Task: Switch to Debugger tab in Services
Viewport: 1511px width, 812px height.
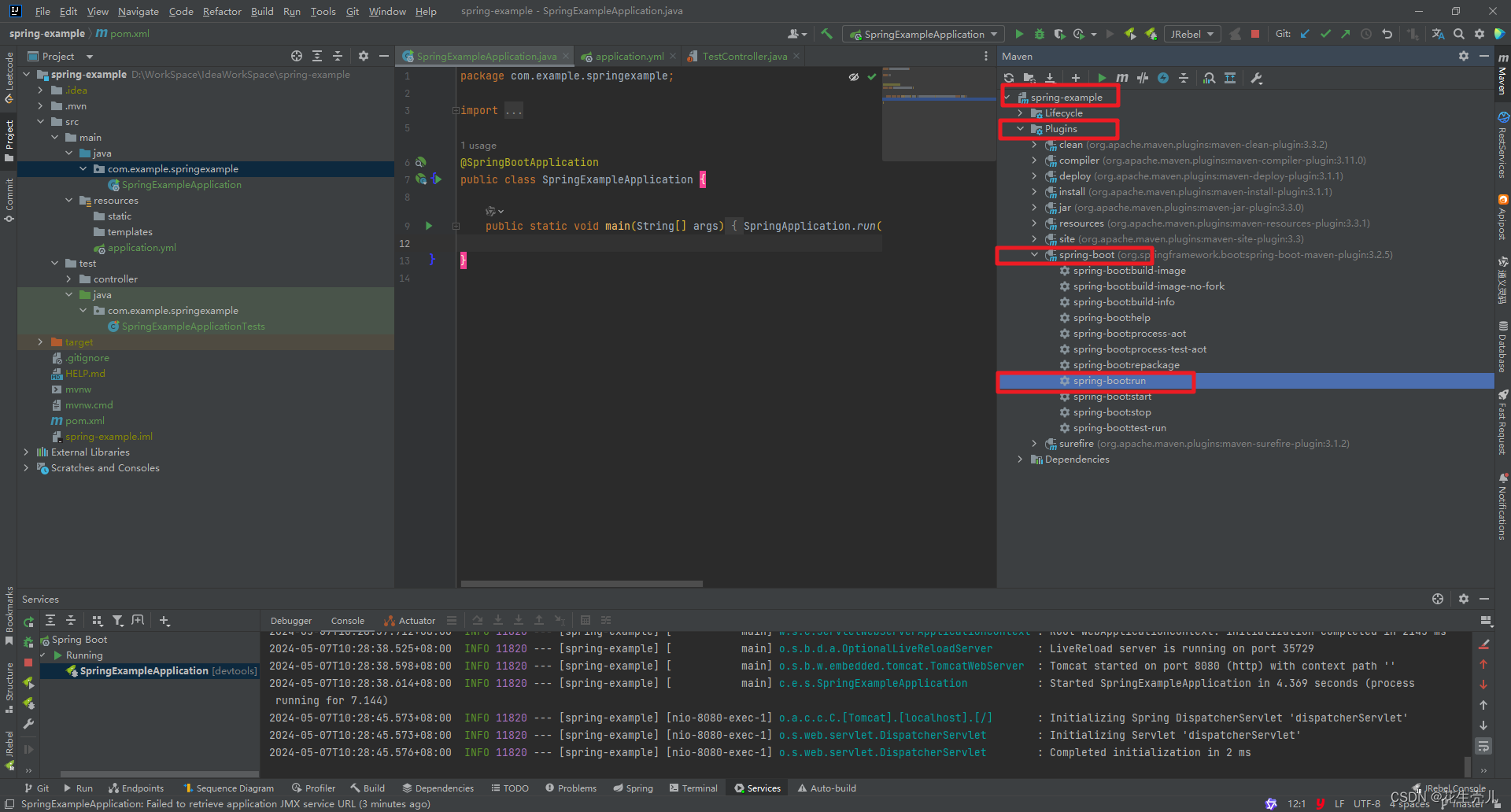Action: [x=291, y=621]
